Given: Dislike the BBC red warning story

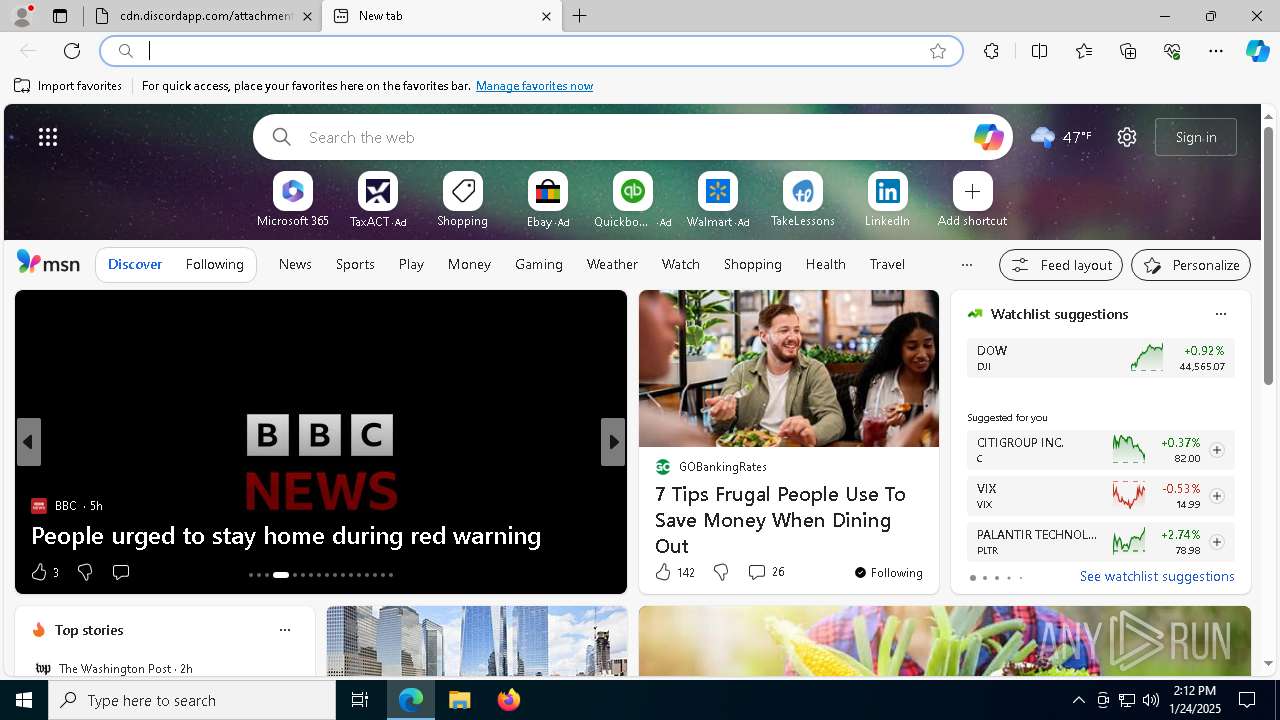Looking at the screenshot, I should click(x=85, y=572).
